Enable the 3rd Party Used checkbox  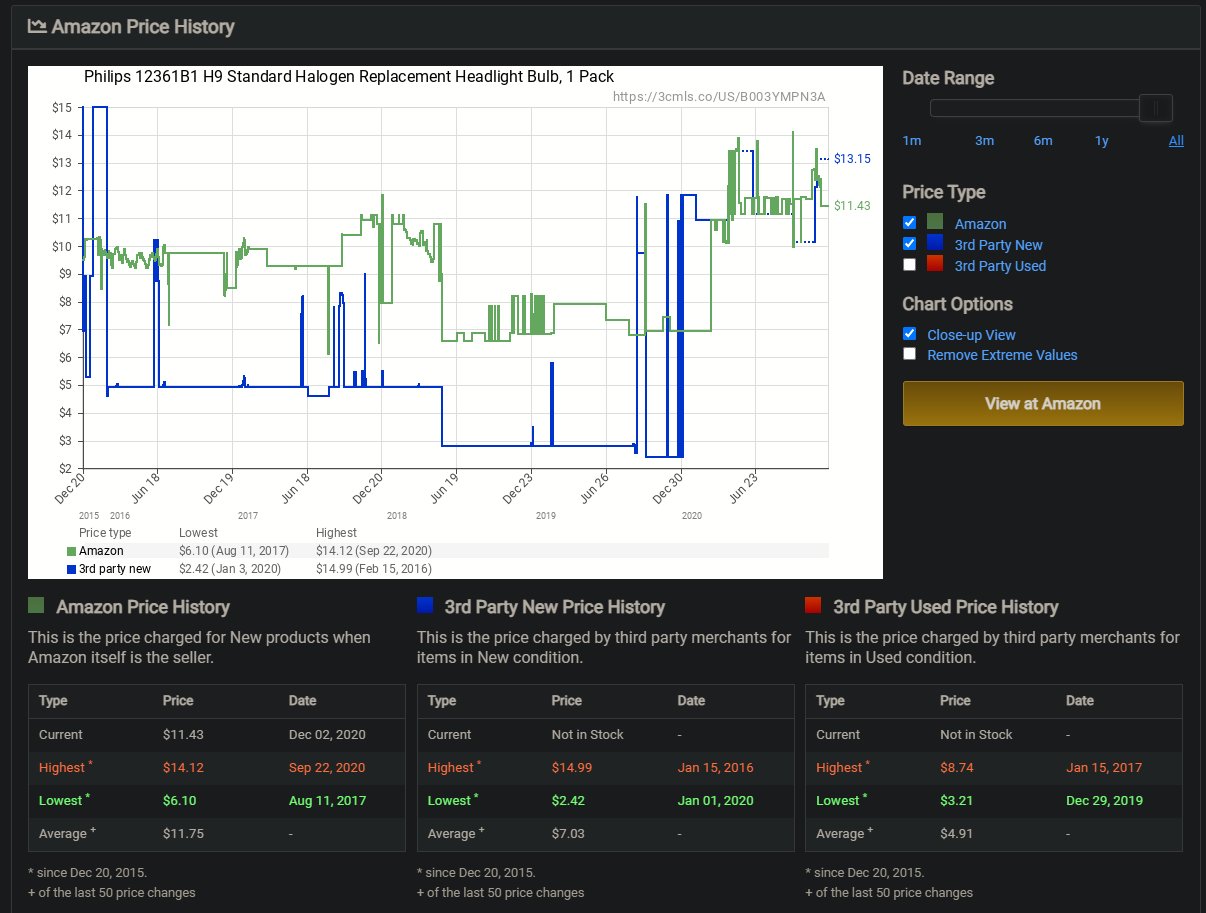pyautogui.click(x=909, y=265)
